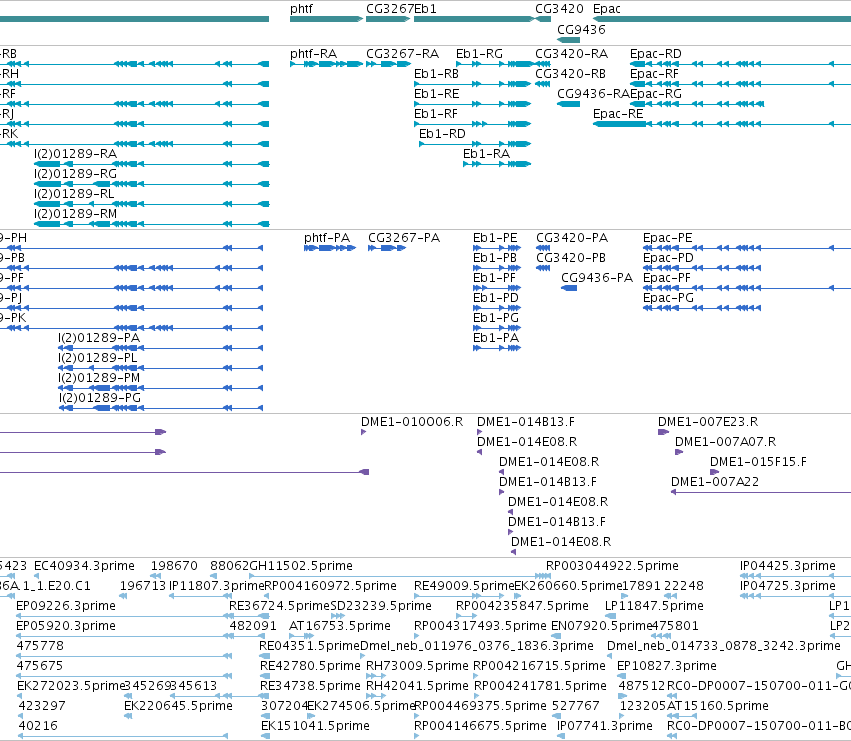Screen dimensions: 851x741
Task: Select feature DME1-015F15.F
Action: (x=758, y=463)
